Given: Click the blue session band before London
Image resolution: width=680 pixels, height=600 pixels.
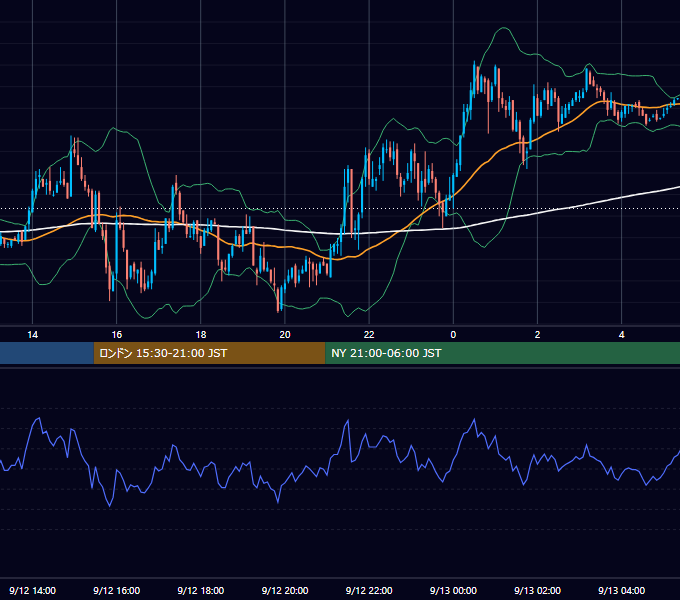Looking at the screenshot, I should pos(47,353).
